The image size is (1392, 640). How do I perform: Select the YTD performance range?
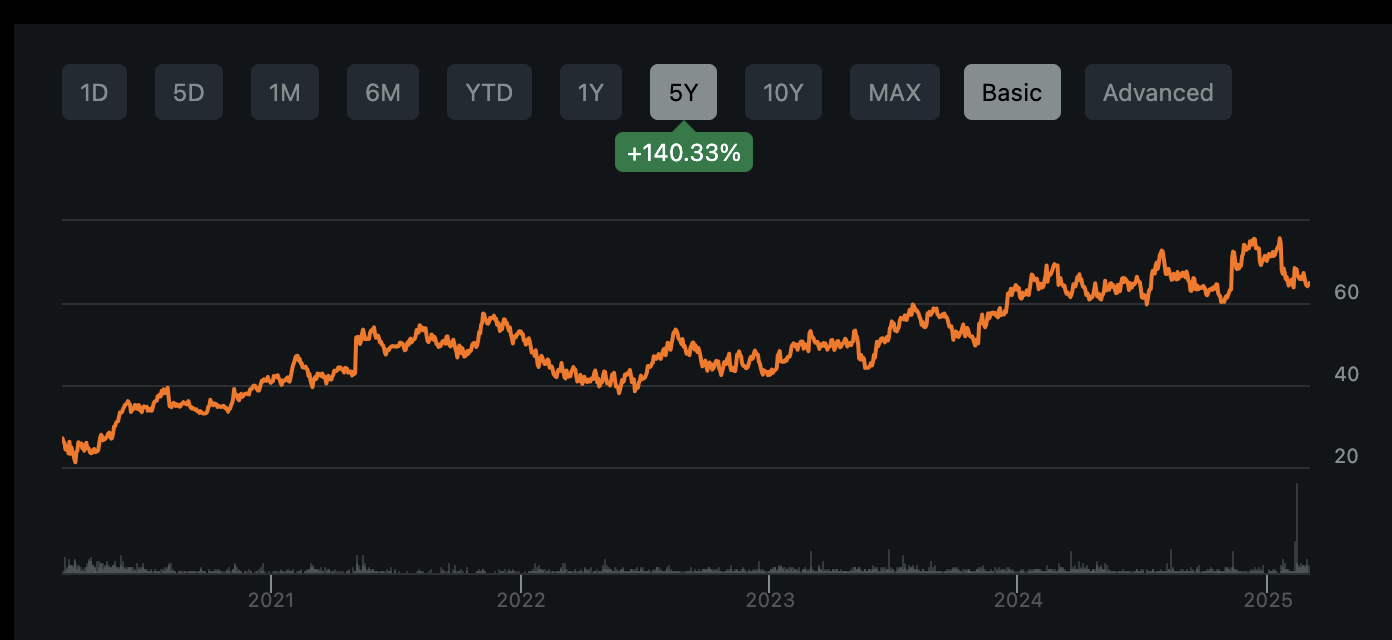489,91
